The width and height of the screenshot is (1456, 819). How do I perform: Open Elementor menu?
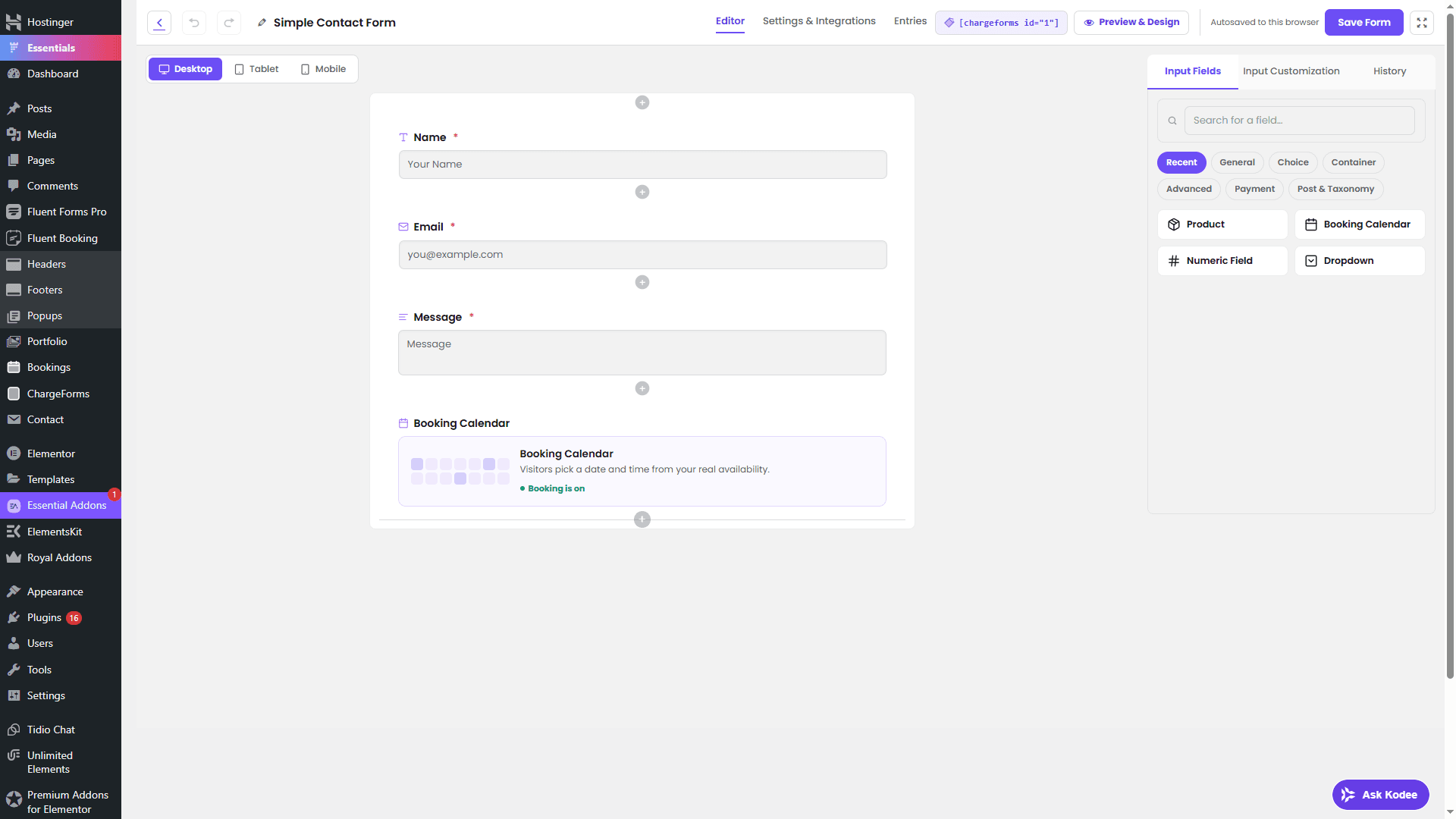61,453
